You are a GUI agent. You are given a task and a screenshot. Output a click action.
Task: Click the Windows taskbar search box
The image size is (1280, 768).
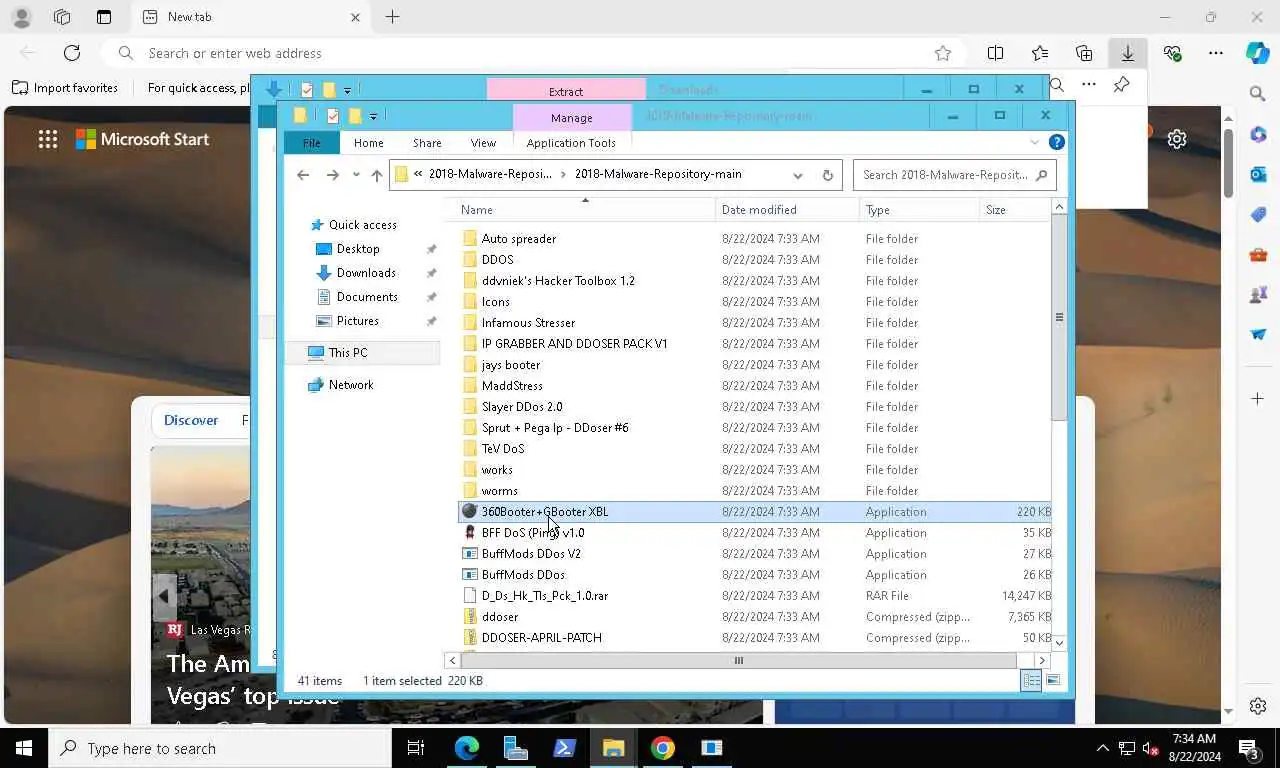219,748
